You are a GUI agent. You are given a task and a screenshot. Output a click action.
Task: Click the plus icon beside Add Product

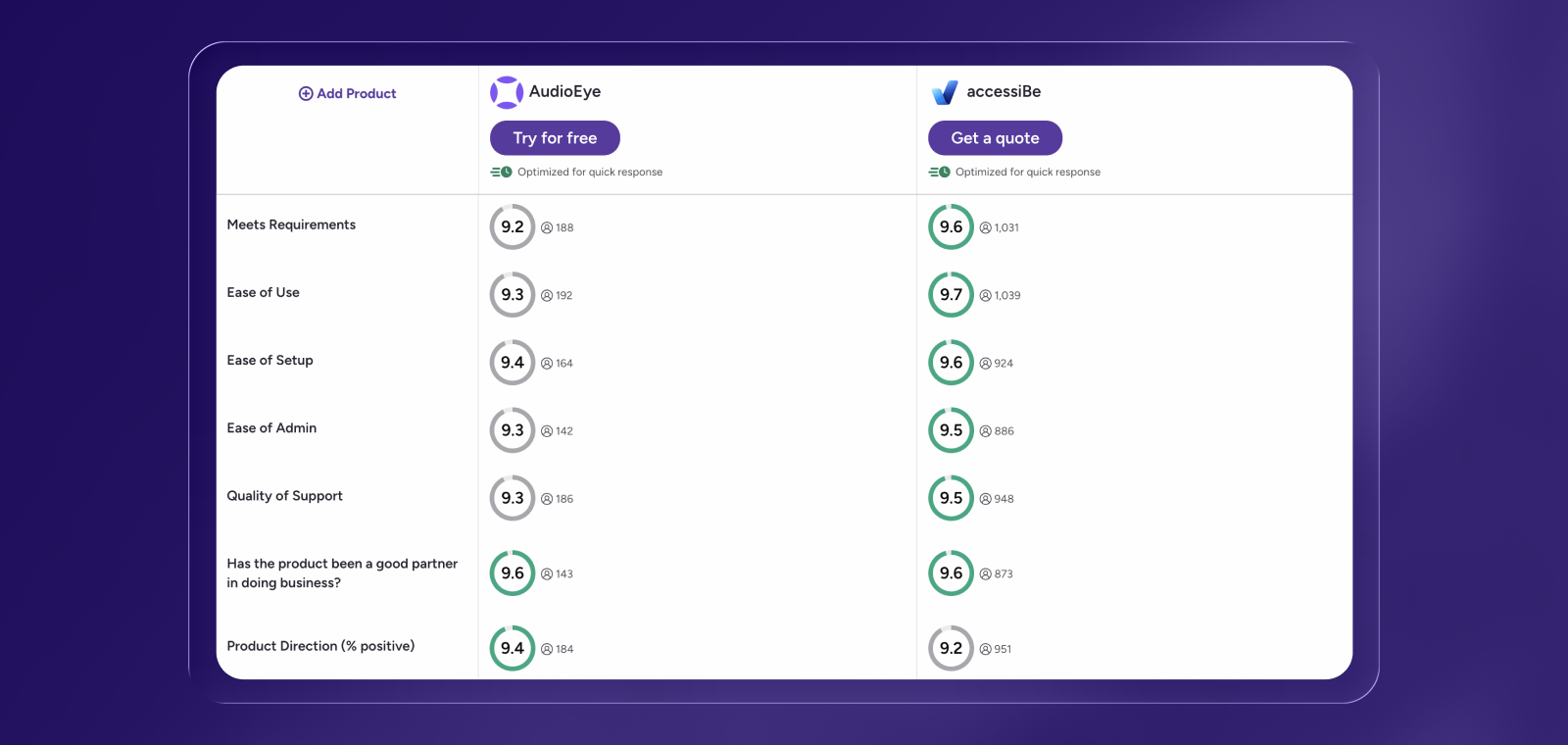(x=306, y=93)
